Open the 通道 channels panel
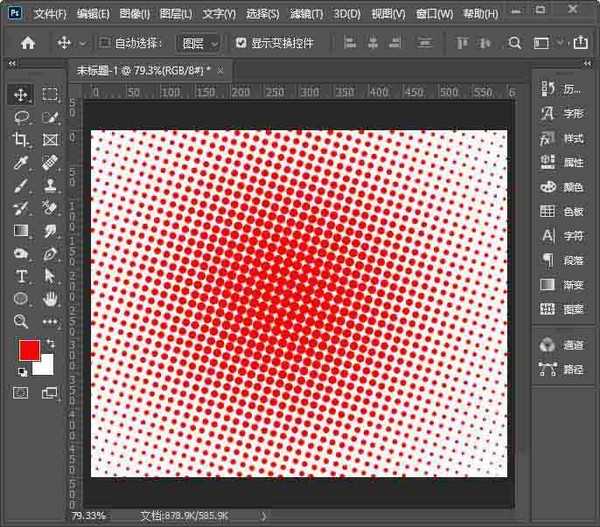Viewport: 600px width, 527px height. (x=562, y=345)
